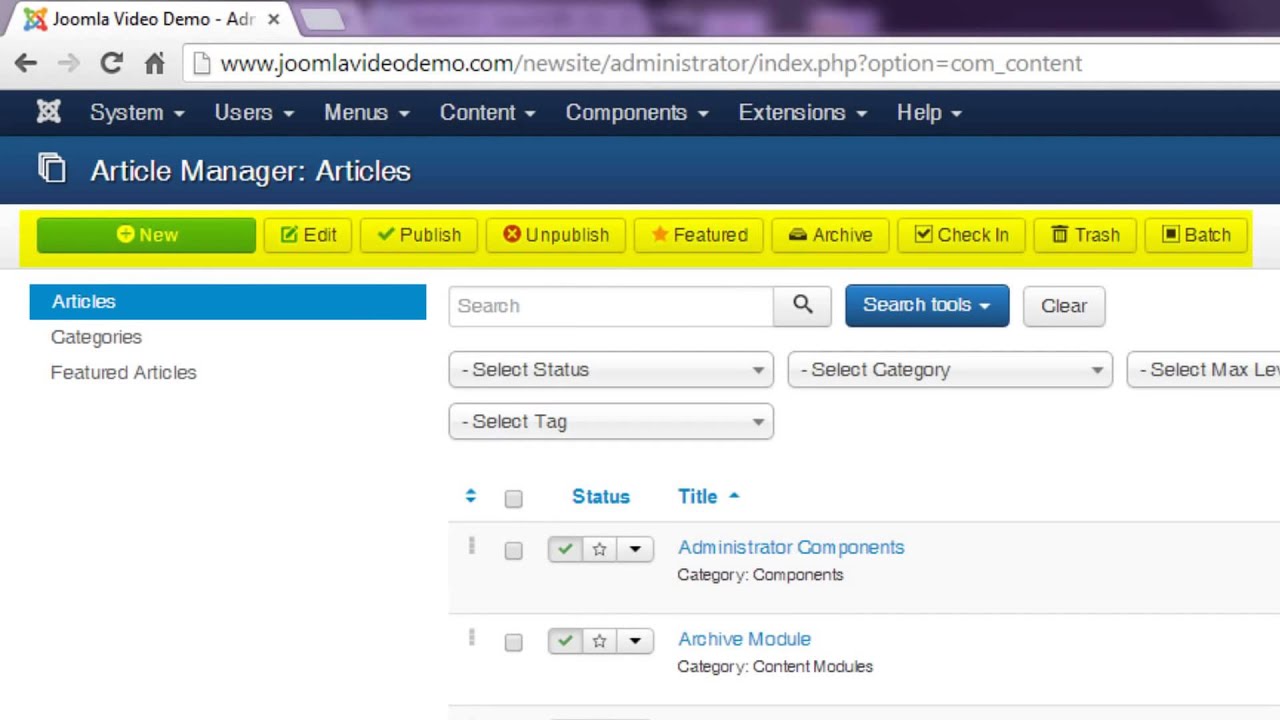Click the Unpublish toolbar button
Image resolution: width=1280 pixels, height=720 pixels.
(x=556, y=235)
